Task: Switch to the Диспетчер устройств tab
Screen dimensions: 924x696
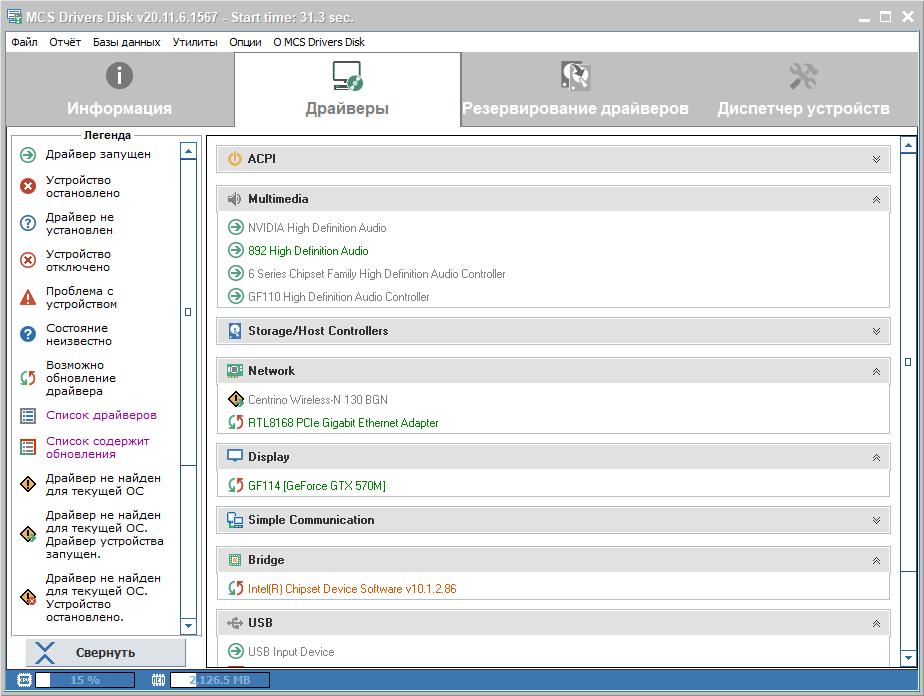Action: [803, 89]
